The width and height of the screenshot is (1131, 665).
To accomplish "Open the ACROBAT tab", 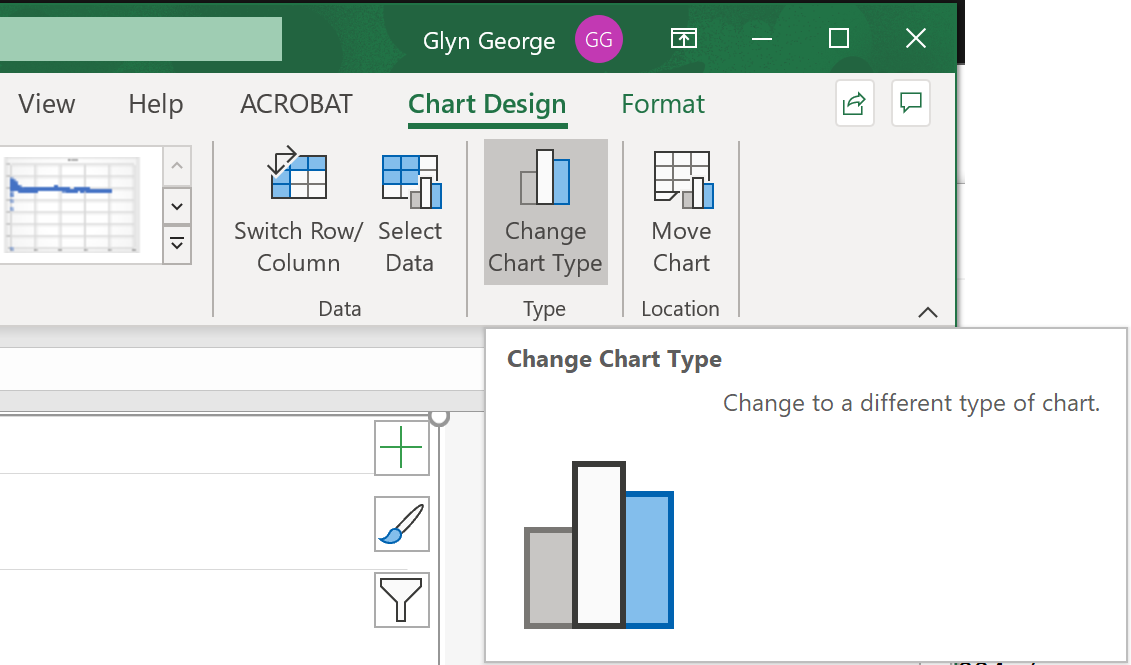I will (296, 104).
